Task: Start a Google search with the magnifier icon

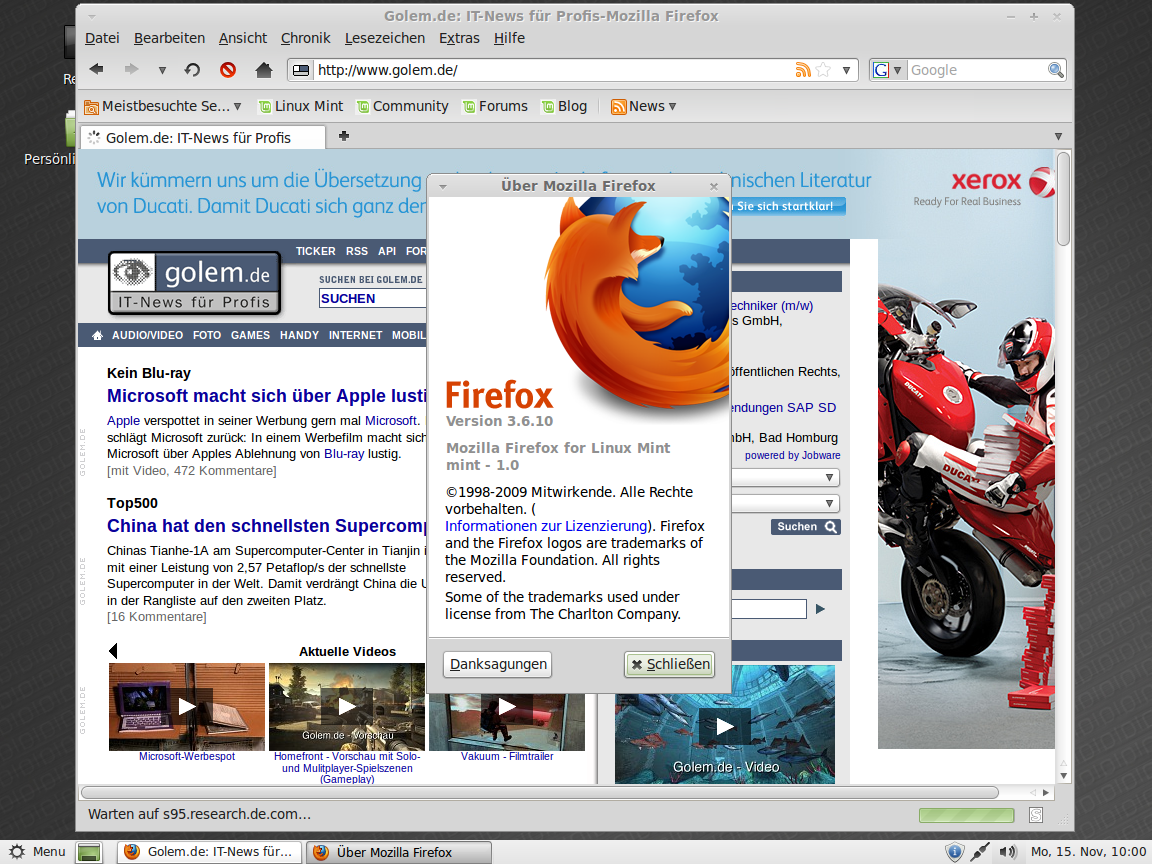Action: tap(1055, 70)
